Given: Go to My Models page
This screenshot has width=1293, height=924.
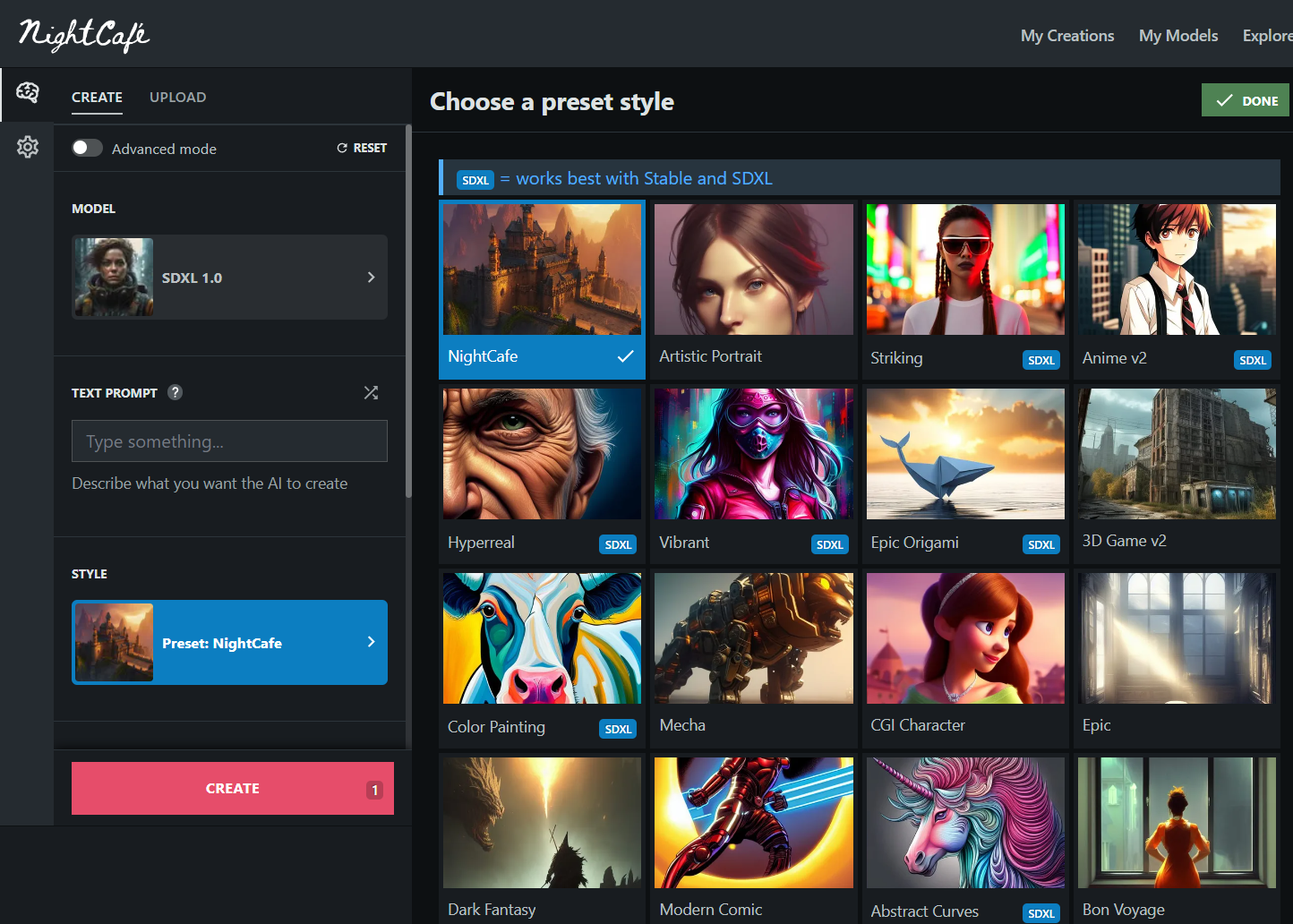Looking at the screenshot, I should click(x=1177, y=36).
